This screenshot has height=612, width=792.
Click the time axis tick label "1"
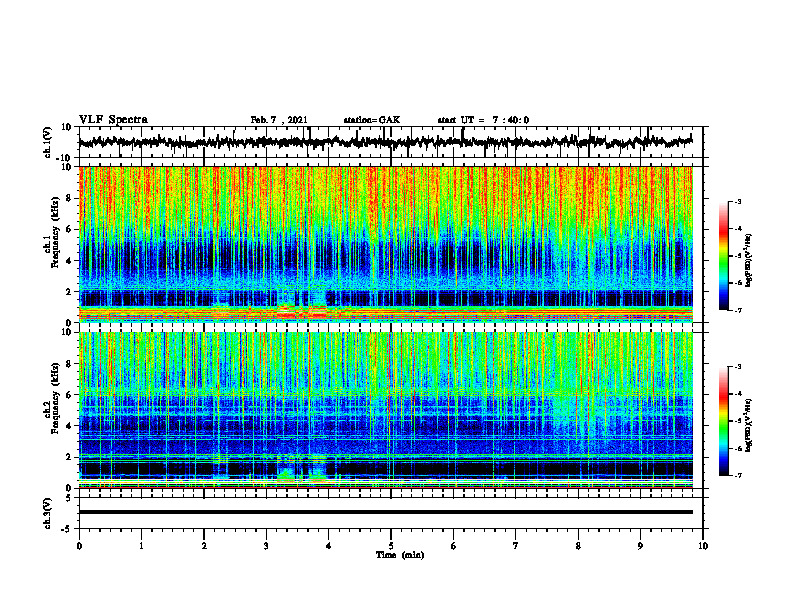click(141, 546)
